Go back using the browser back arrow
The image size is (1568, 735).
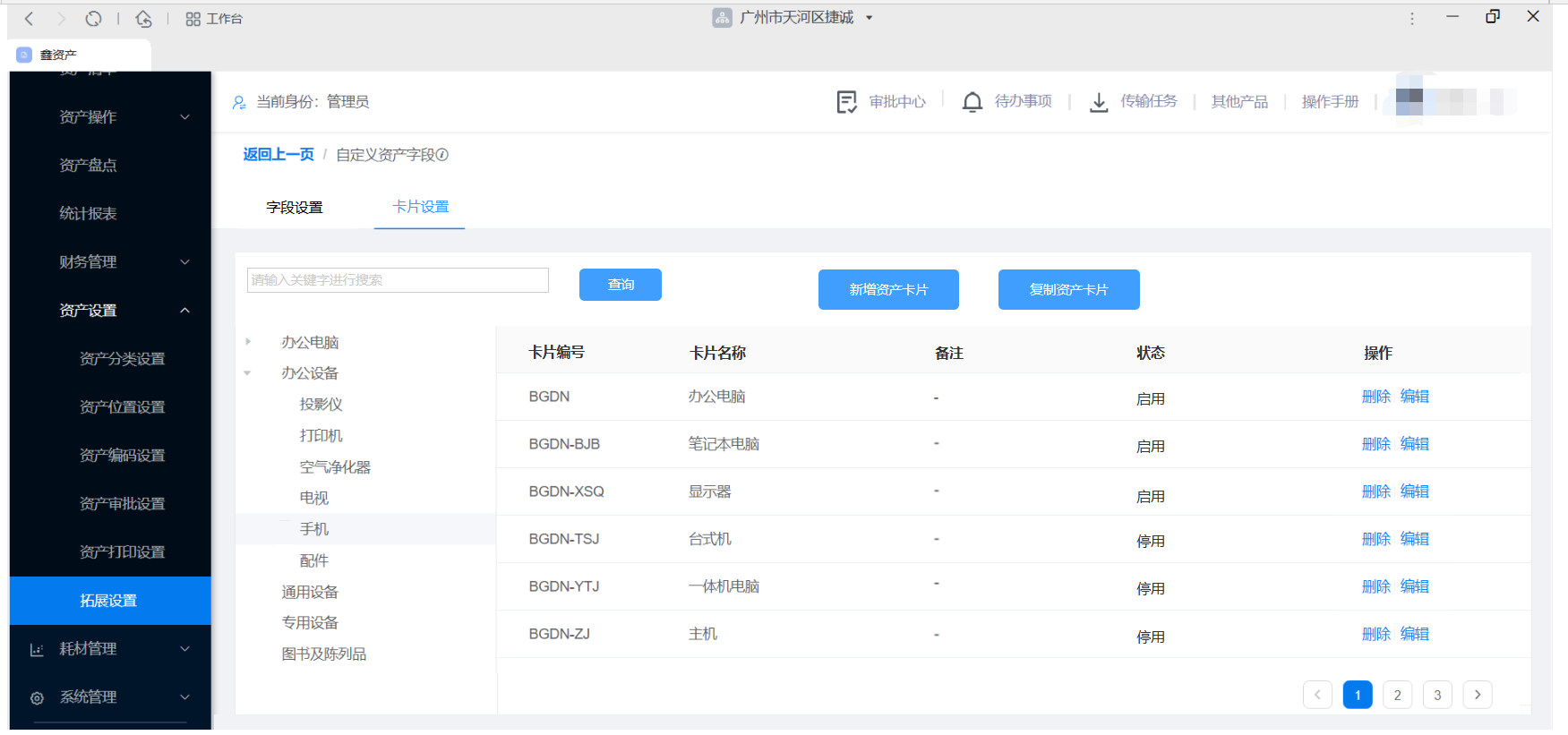tap(29, 18)
